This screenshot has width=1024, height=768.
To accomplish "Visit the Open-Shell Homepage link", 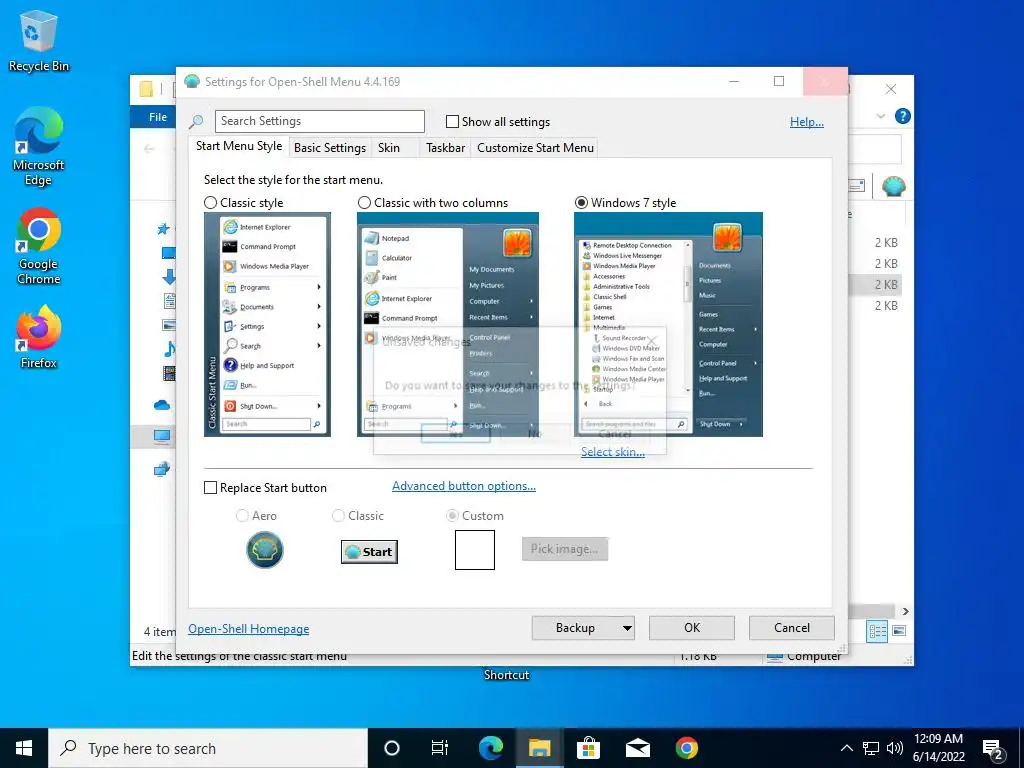I will click(x=249, y=629).
